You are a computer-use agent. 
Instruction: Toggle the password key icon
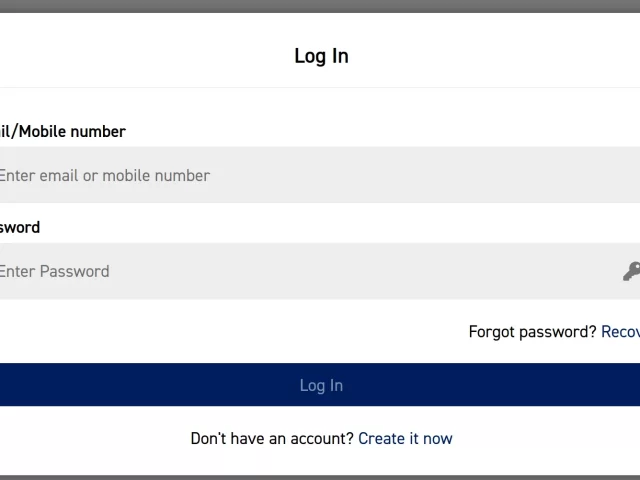[631, 271]
